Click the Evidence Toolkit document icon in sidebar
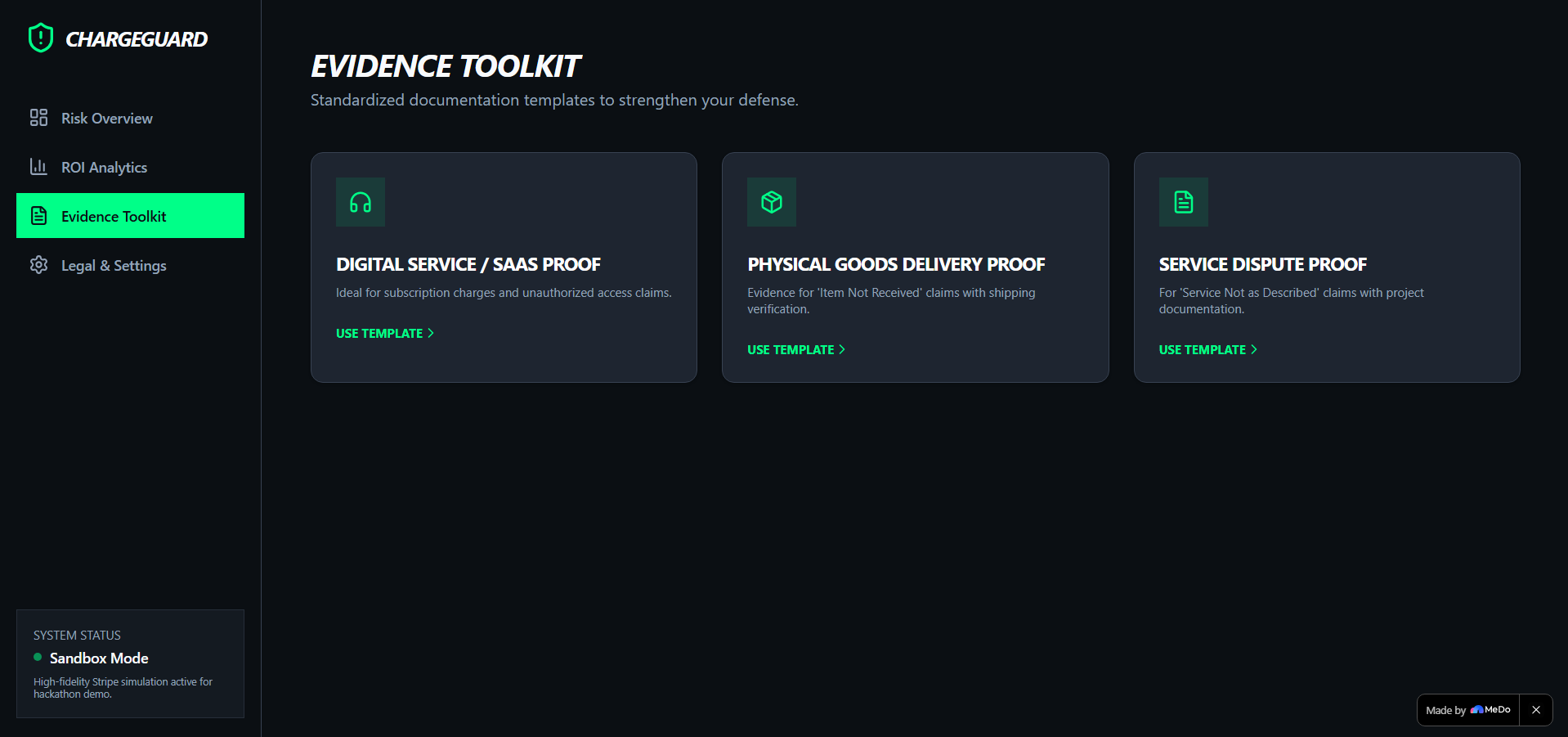The image size is (1568, 737). pos(38,216)
